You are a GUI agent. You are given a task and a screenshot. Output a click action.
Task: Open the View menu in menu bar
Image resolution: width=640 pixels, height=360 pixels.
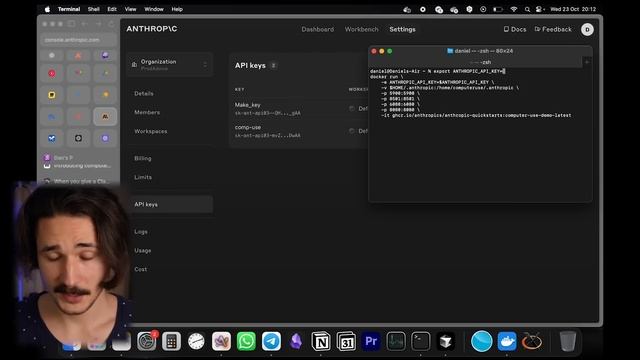click(x=130, y=9)
